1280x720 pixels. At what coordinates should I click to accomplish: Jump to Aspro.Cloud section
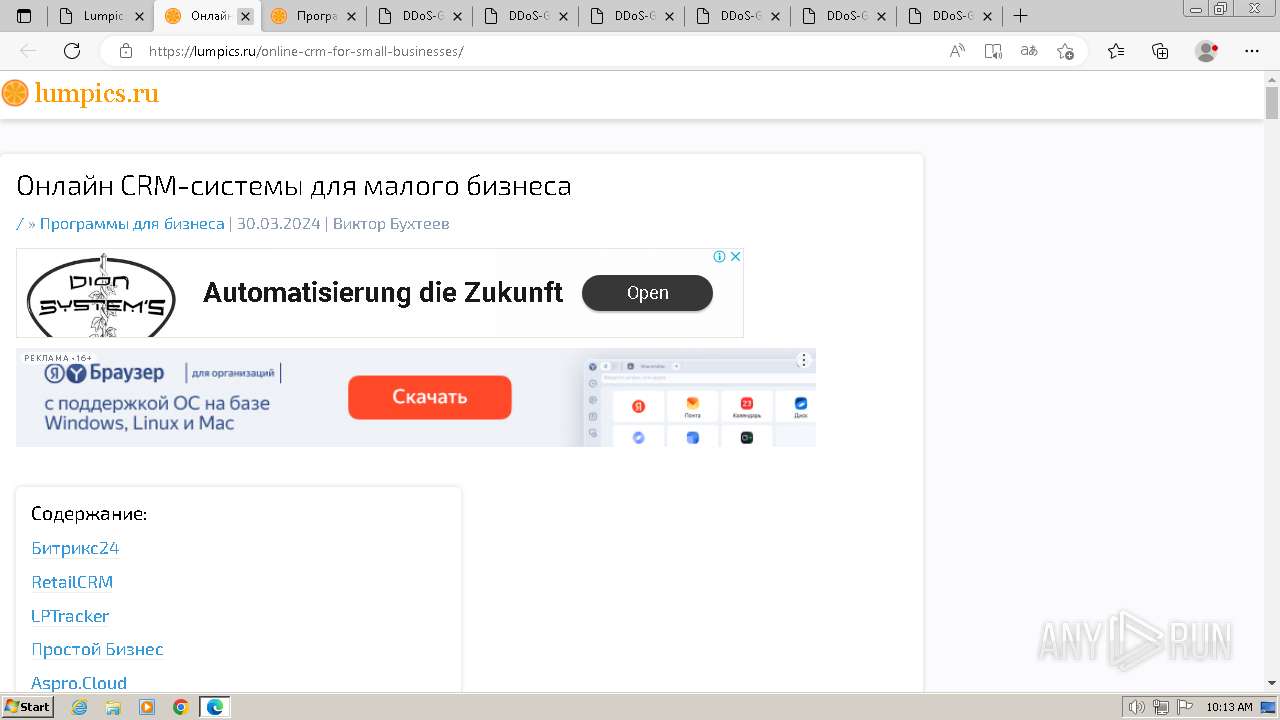coord(79,683)
